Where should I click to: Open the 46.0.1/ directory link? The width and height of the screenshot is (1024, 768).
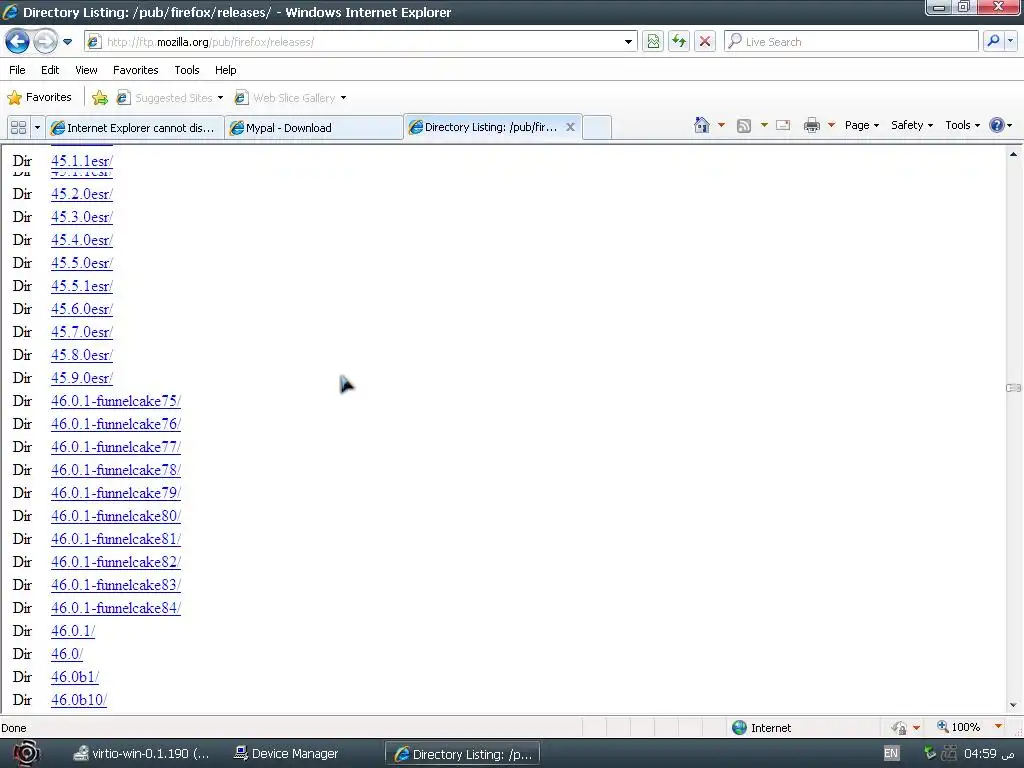[x=73, y=631]
